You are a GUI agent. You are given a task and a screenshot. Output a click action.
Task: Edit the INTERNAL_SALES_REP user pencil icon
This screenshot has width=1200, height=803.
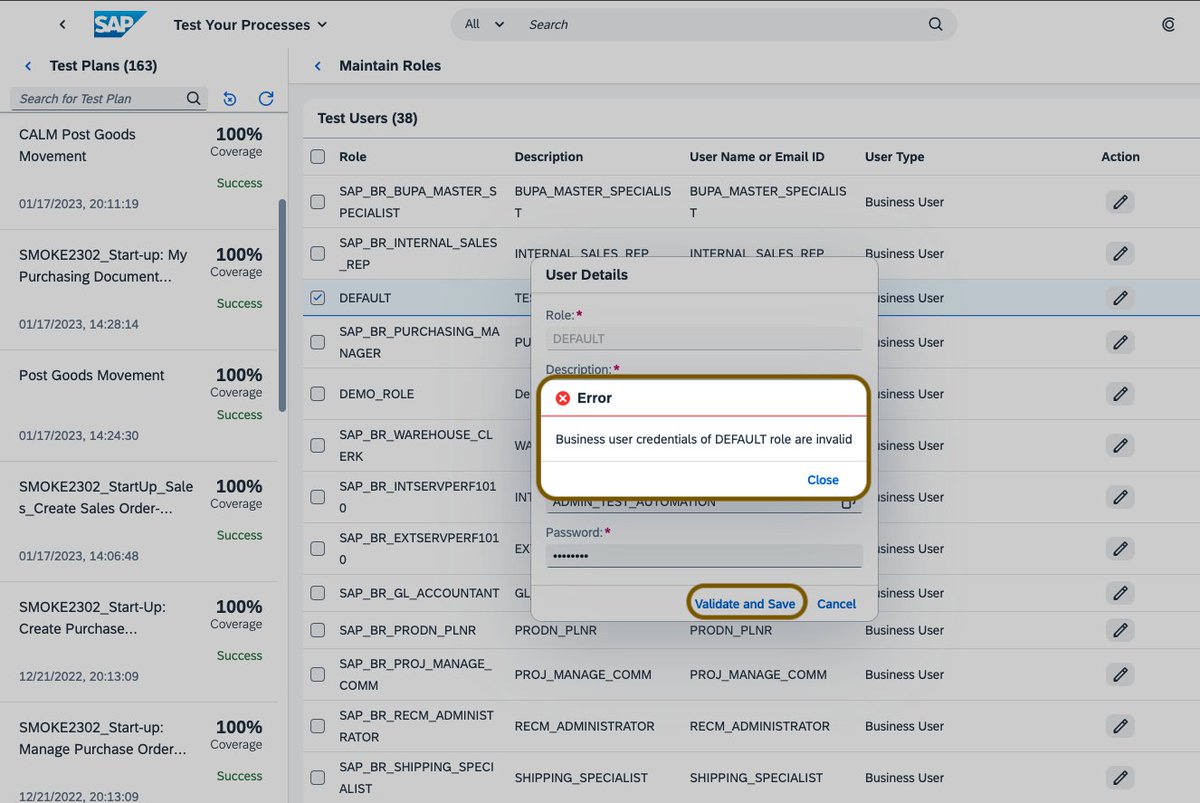click(x=1120, y=254)
